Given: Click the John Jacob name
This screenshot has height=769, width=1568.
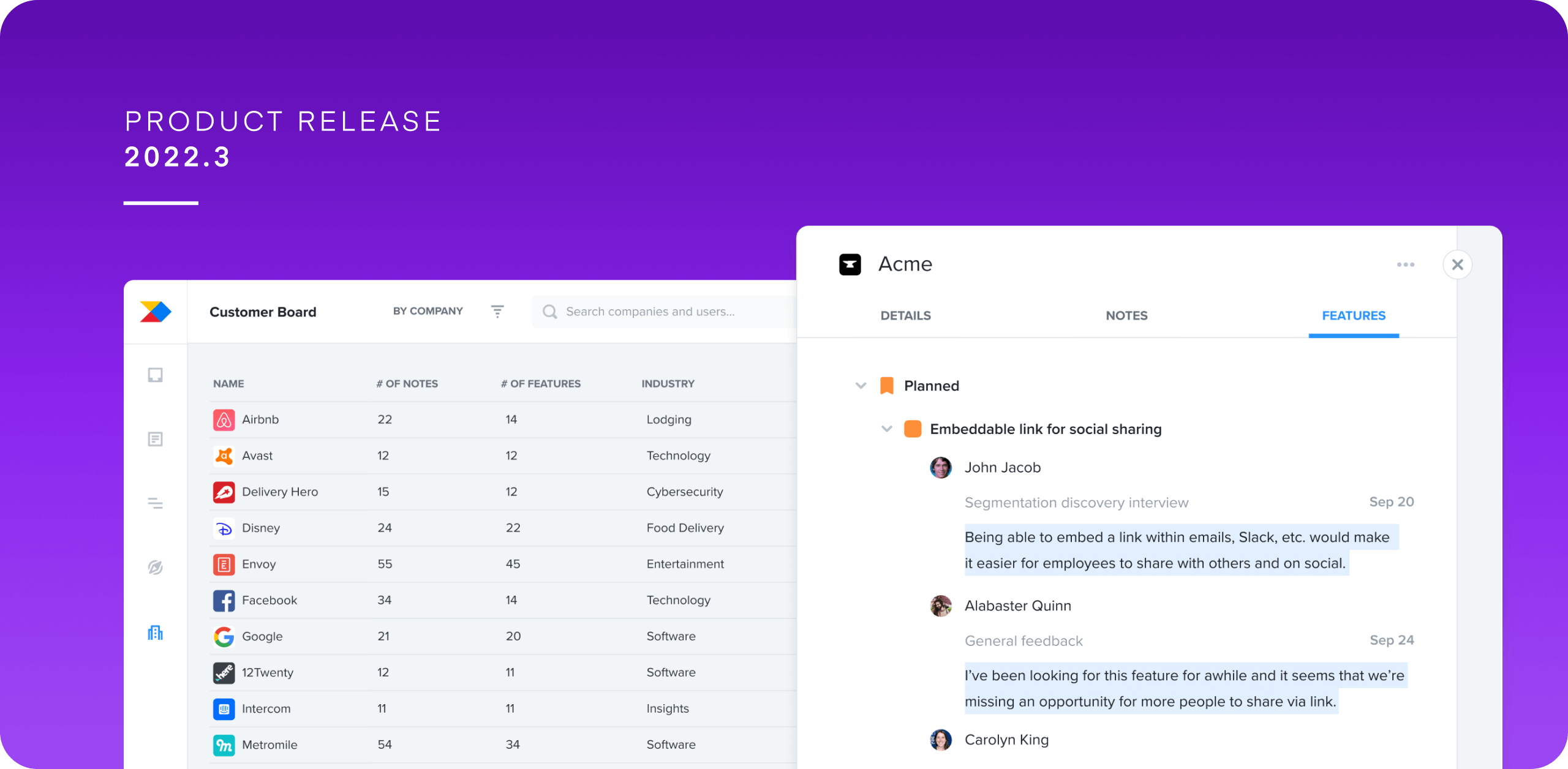Looking at the screenshot, I should tap(1003, 468).
